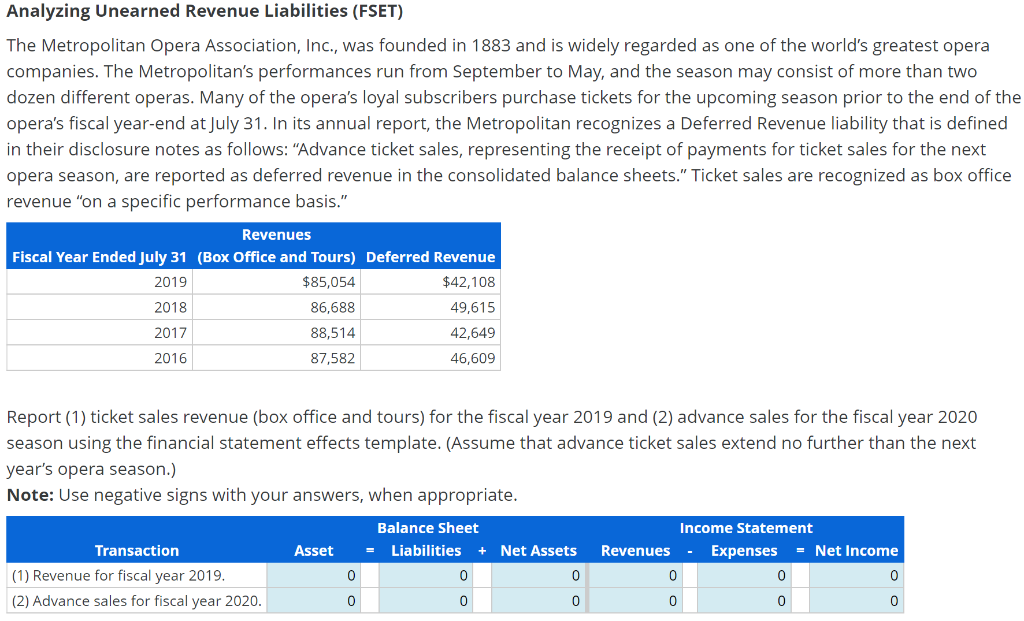Click the Net Assets field for Advance sales 2020
The width and height of the screenshot is (1024, 621).
[x=538, y=601]
